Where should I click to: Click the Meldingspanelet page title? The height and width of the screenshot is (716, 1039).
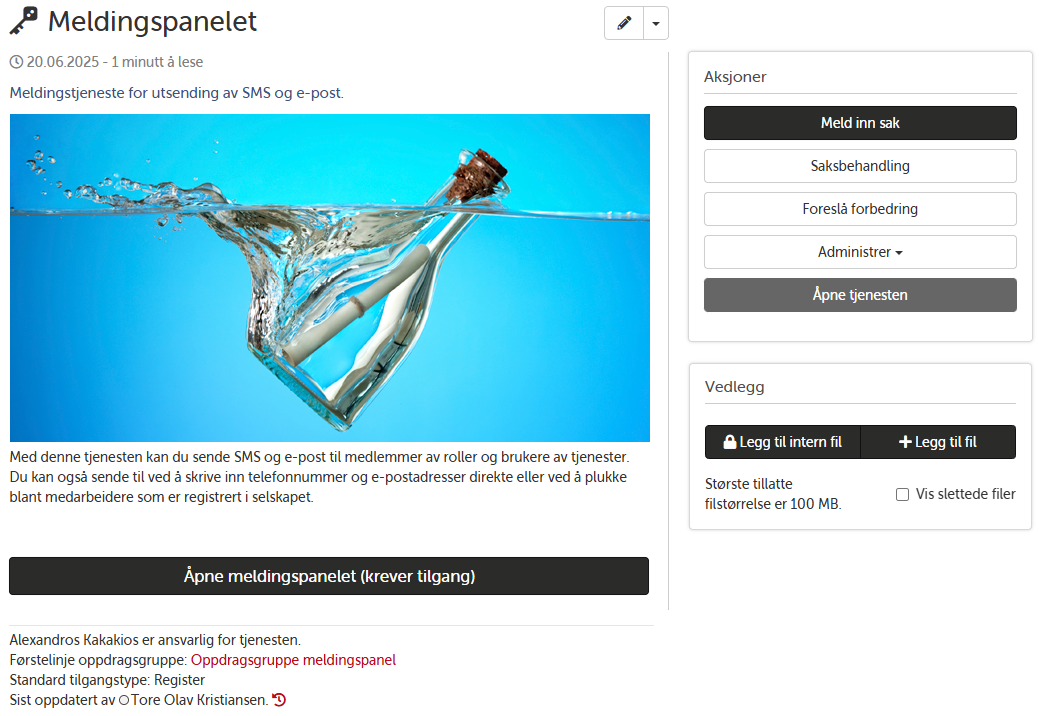click(x=152, y=22)
